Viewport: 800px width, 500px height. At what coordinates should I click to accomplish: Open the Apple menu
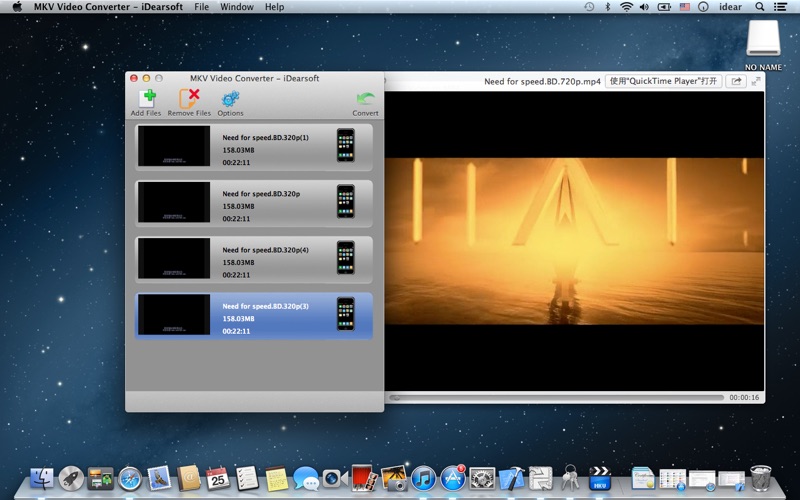tap(17, 7)
